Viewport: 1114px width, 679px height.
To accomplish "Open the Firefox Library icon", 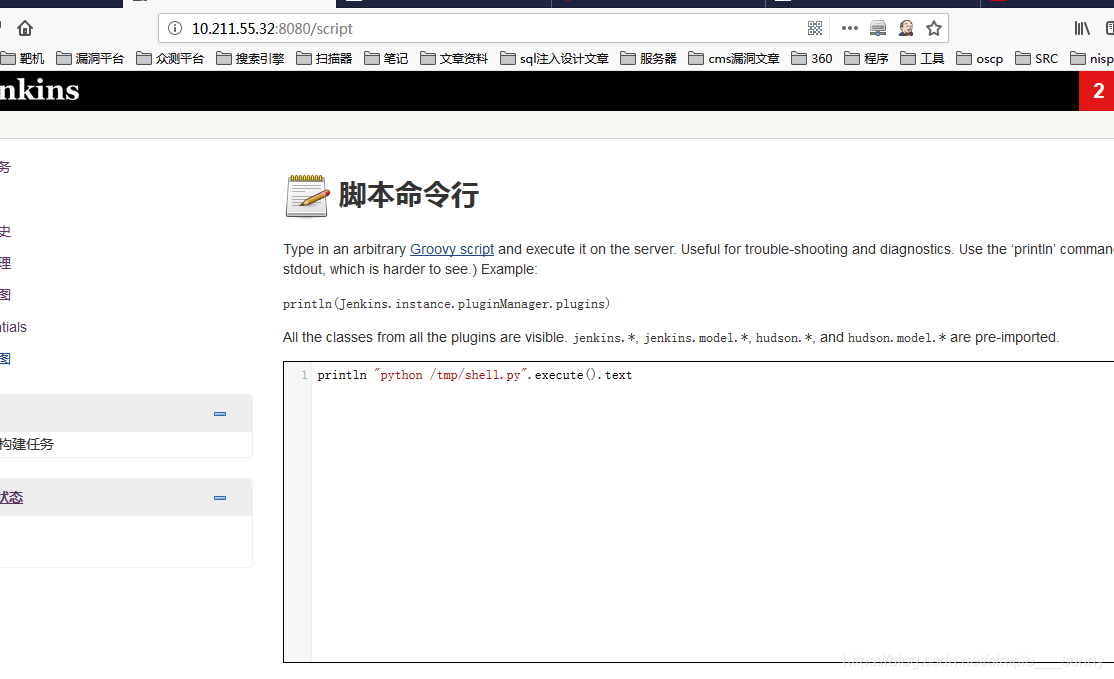I will click(1081, 28).
